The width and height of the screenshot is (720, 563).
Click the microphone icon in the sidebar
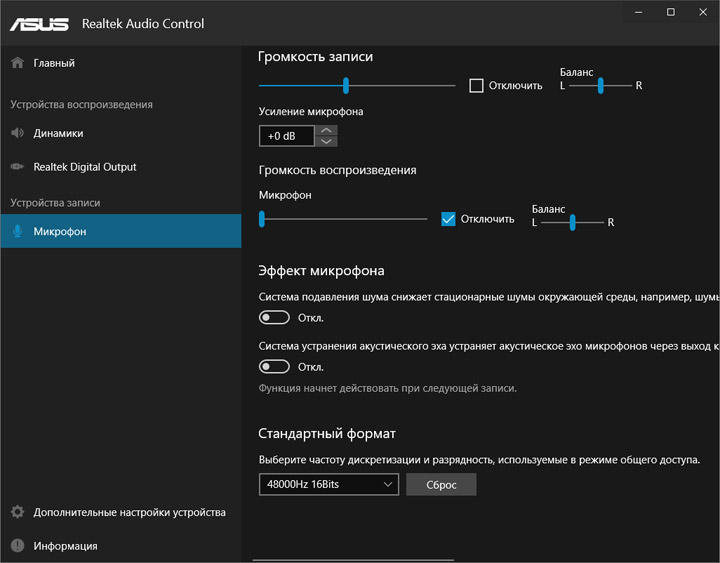(17, 231)
